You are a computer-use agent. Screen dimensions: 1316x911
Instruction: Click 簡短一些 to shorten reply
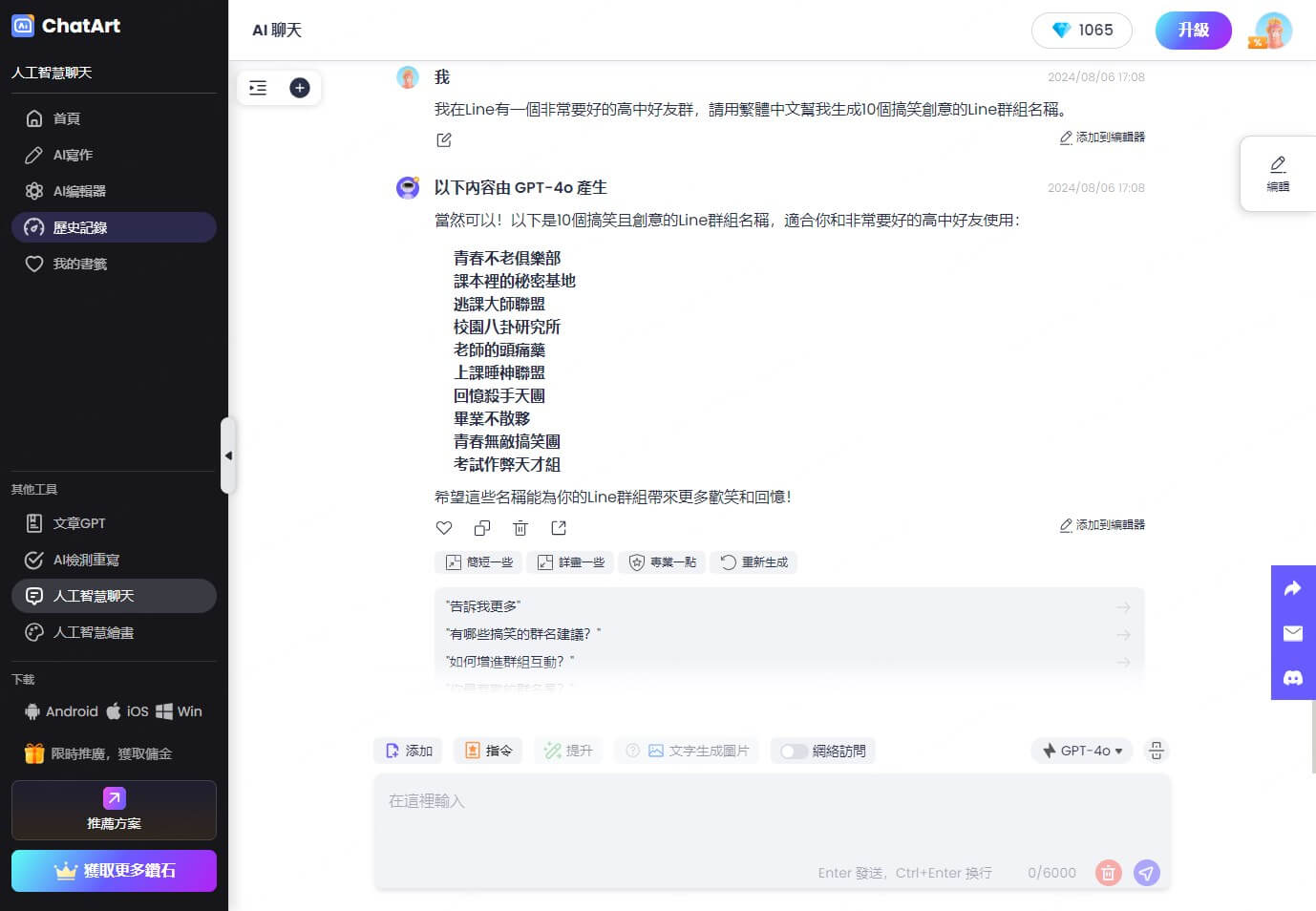coord(478,562)
